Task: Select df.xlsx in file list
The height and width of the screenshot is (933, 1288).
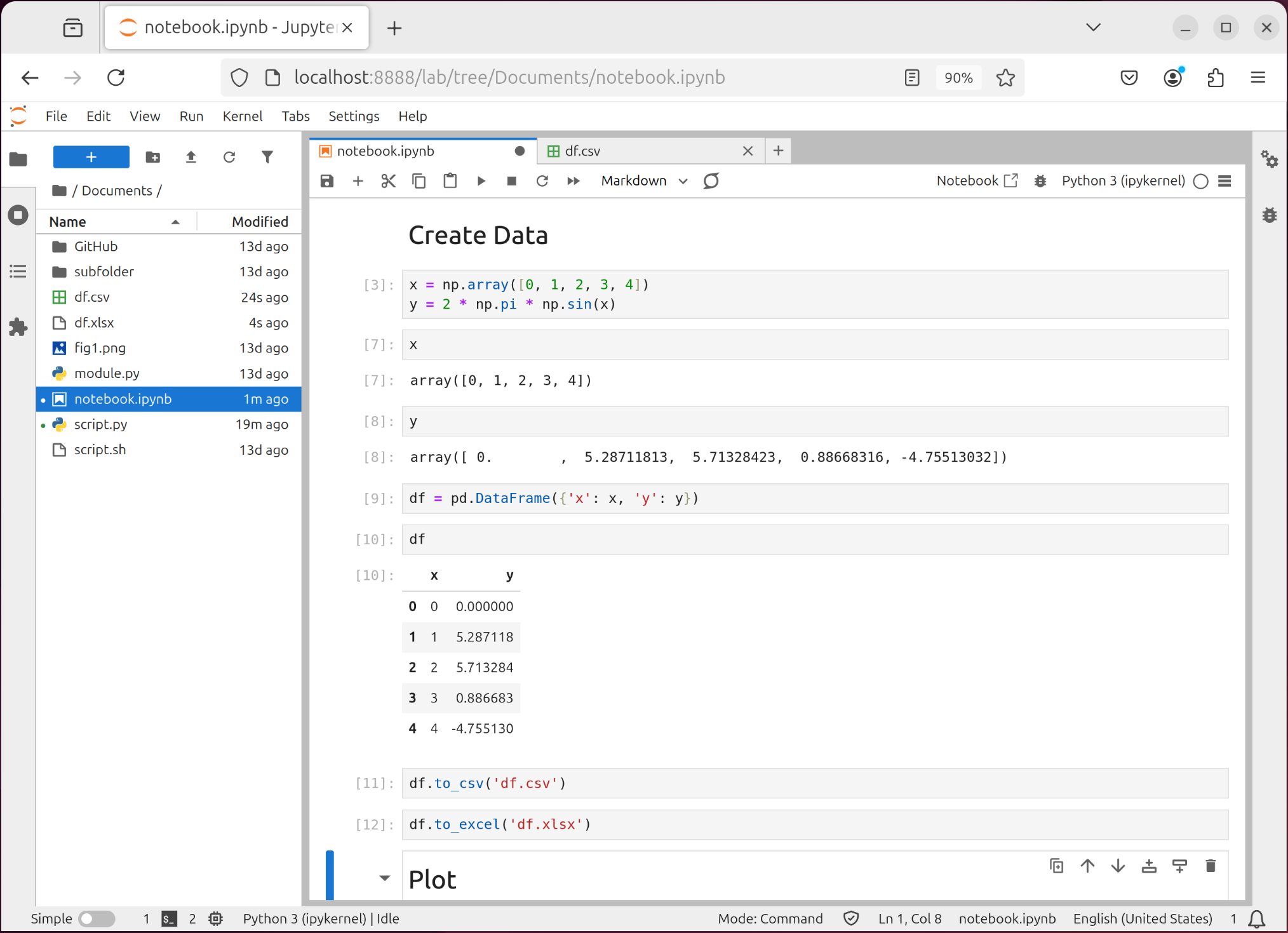Action: (x=168, y=323)
